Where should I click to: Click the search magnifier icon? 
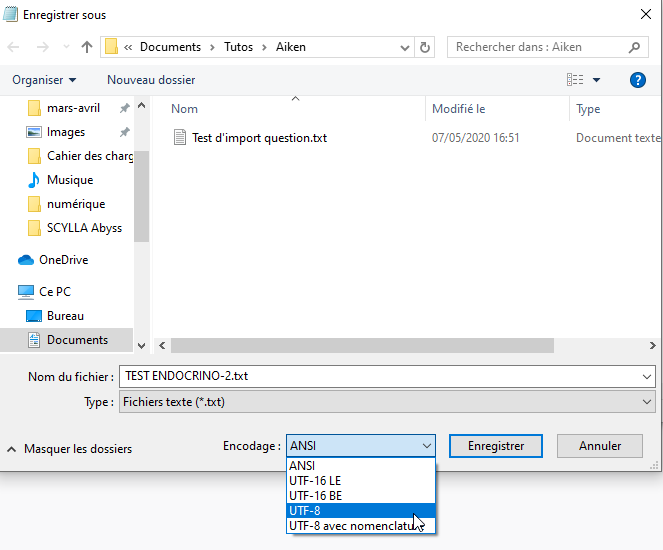coord(634,47)
